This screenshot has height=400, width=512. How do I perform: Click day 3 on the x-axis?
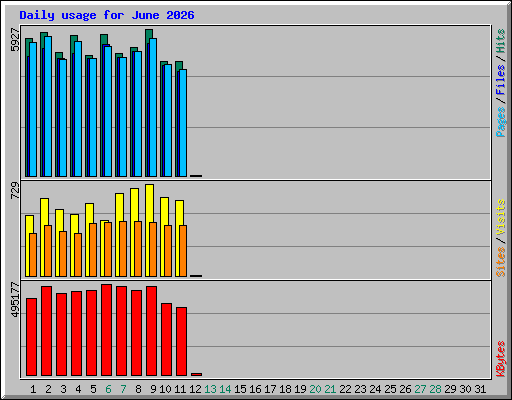(x=63, y=389)
